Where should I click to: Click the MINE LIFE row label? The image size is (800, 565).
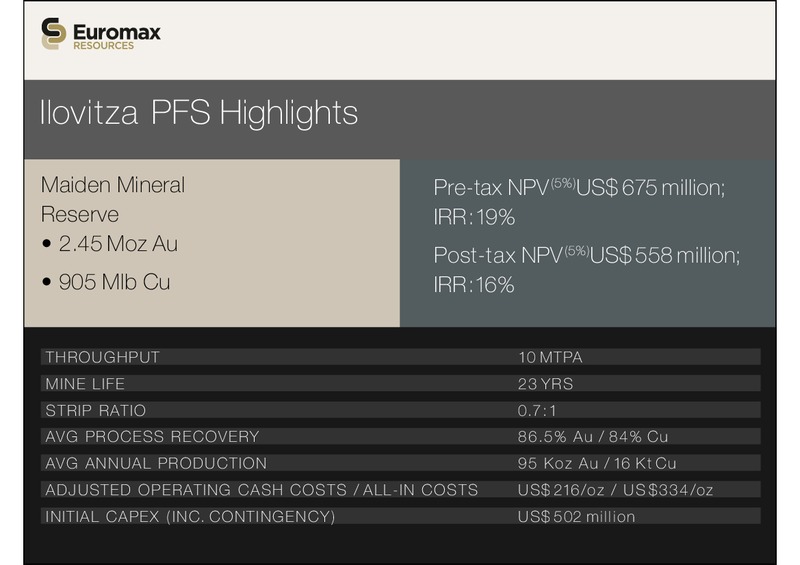click(85, 384)
